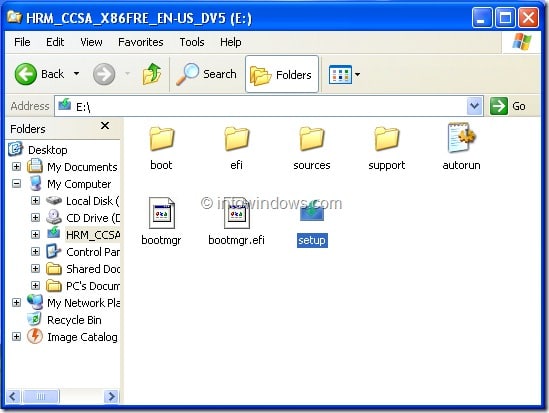Select the bootmgr.efi file icon
Viewport: 549px width, 413px height.
point(237,213)
